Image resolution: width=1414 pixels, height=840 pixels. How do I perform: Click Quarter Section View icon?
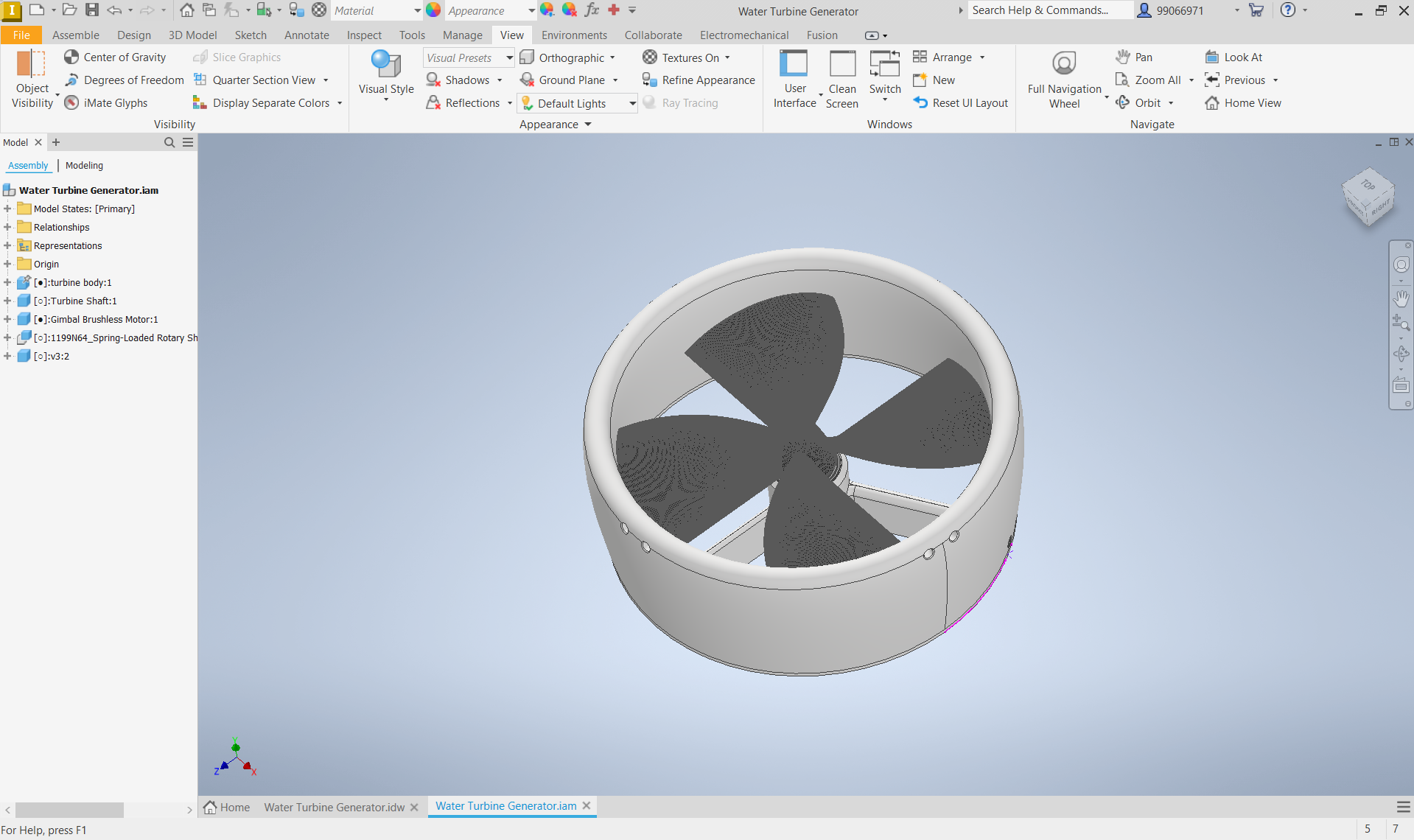pyautogui.click(x=200, y=80)
